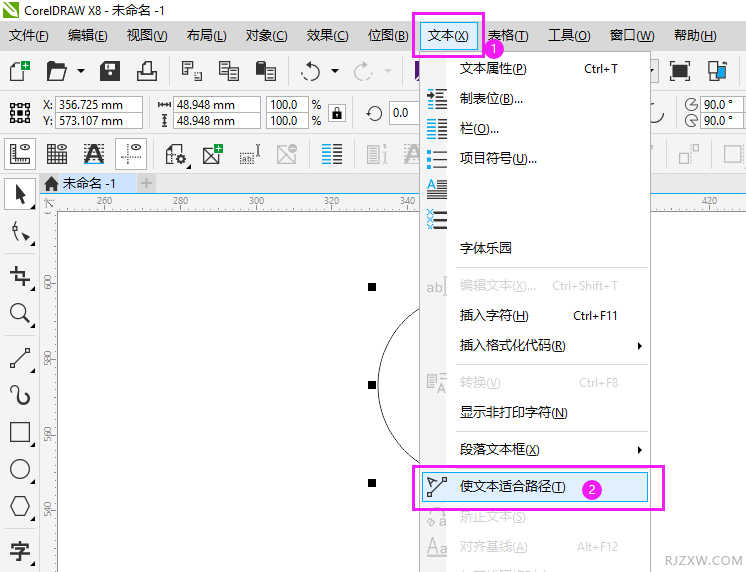Add new document tab with plus button

(147, 183)
